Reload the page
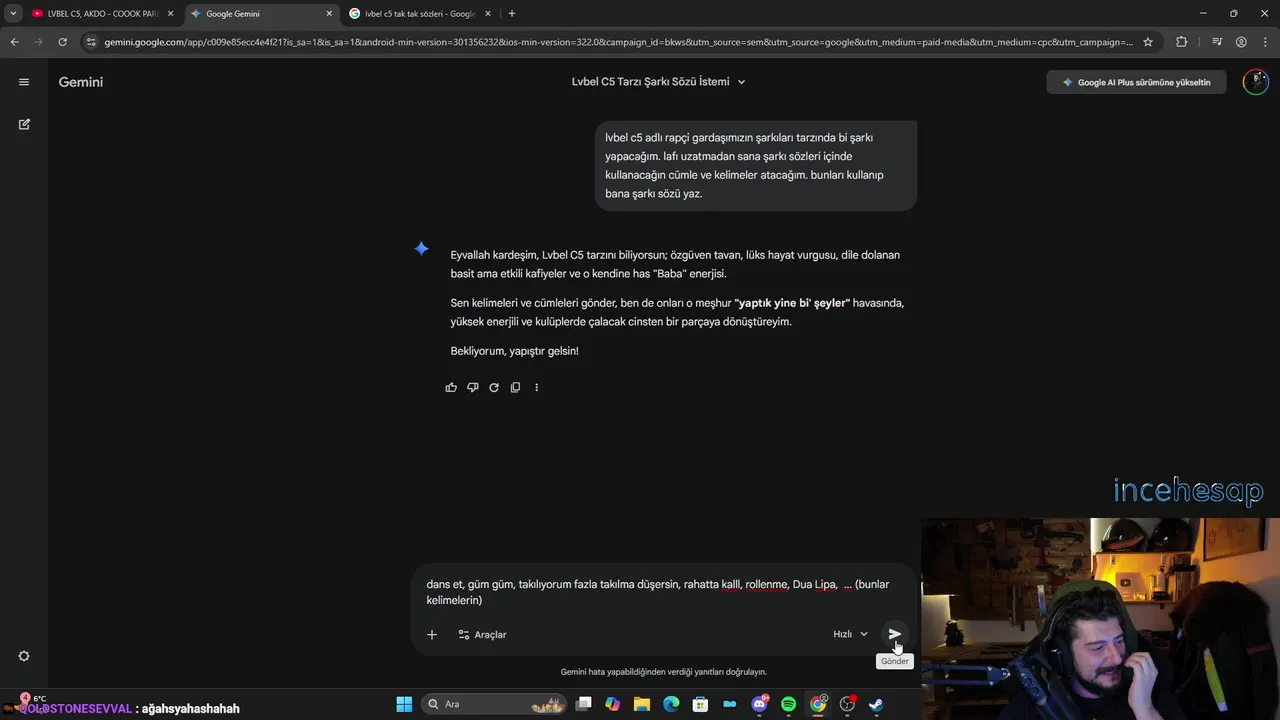The width and height of the screenshot is (1280, 720). click(x=62, y=42)
